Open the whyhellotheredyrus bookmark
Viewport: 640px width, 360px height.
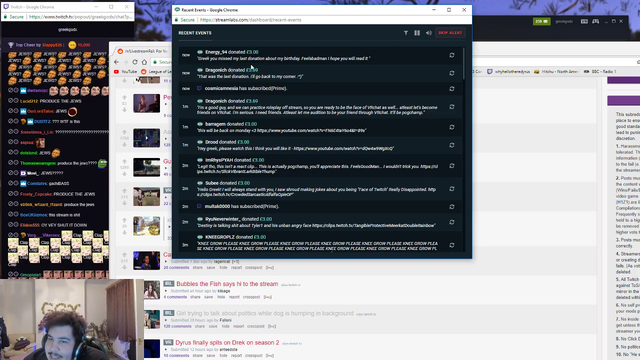509,71
